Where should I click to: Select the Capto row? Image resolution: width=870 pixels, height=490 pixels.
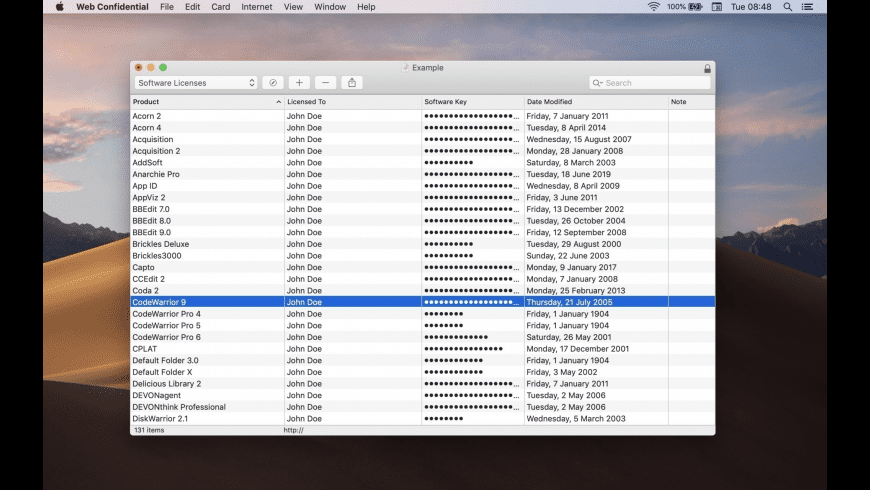click(x=423, y=267)
